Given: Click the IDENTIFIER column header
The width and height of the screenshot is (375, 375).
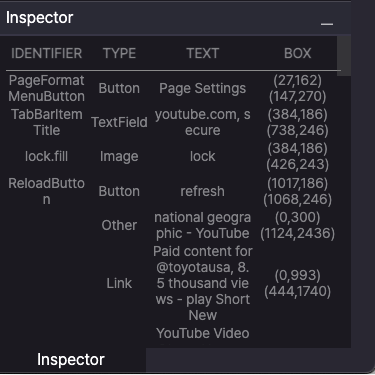Looking at the screenshot, I should pos(47,53).
